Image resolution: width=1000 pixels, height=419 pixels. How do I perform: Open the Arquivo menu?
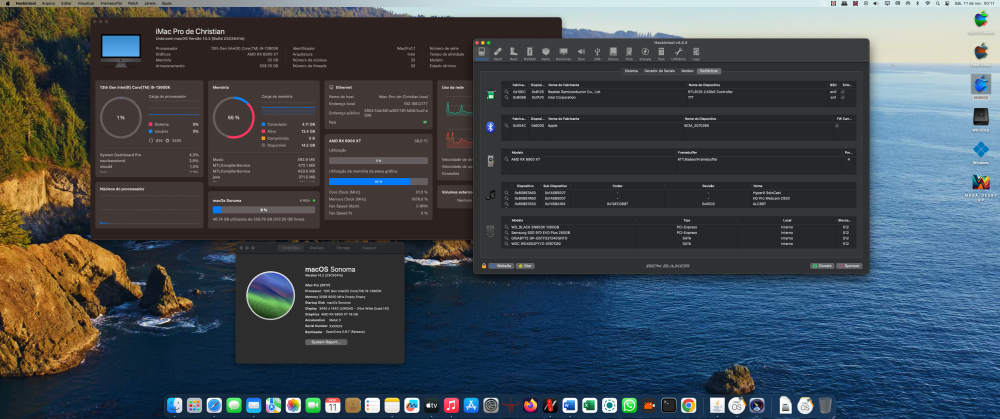click(x=48, y=3)
